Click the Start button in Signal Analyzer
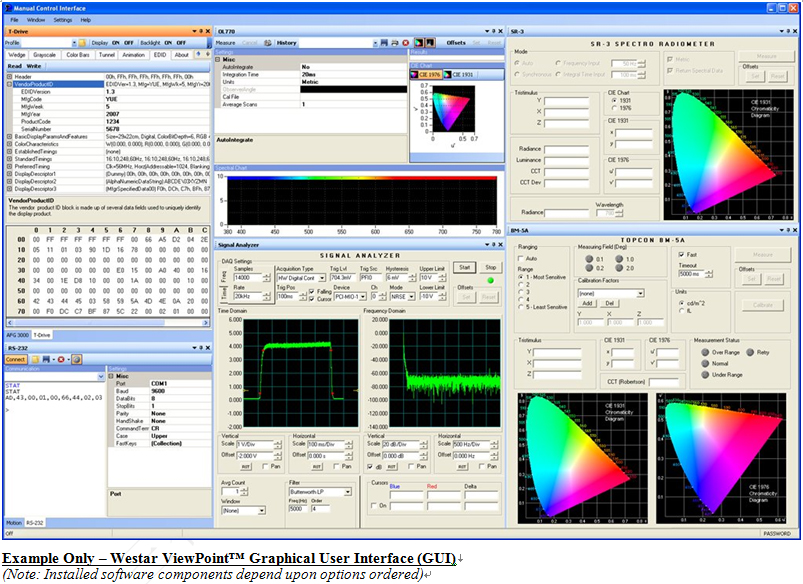Screen dimensions: 803x584 click(x=464, y=267)
